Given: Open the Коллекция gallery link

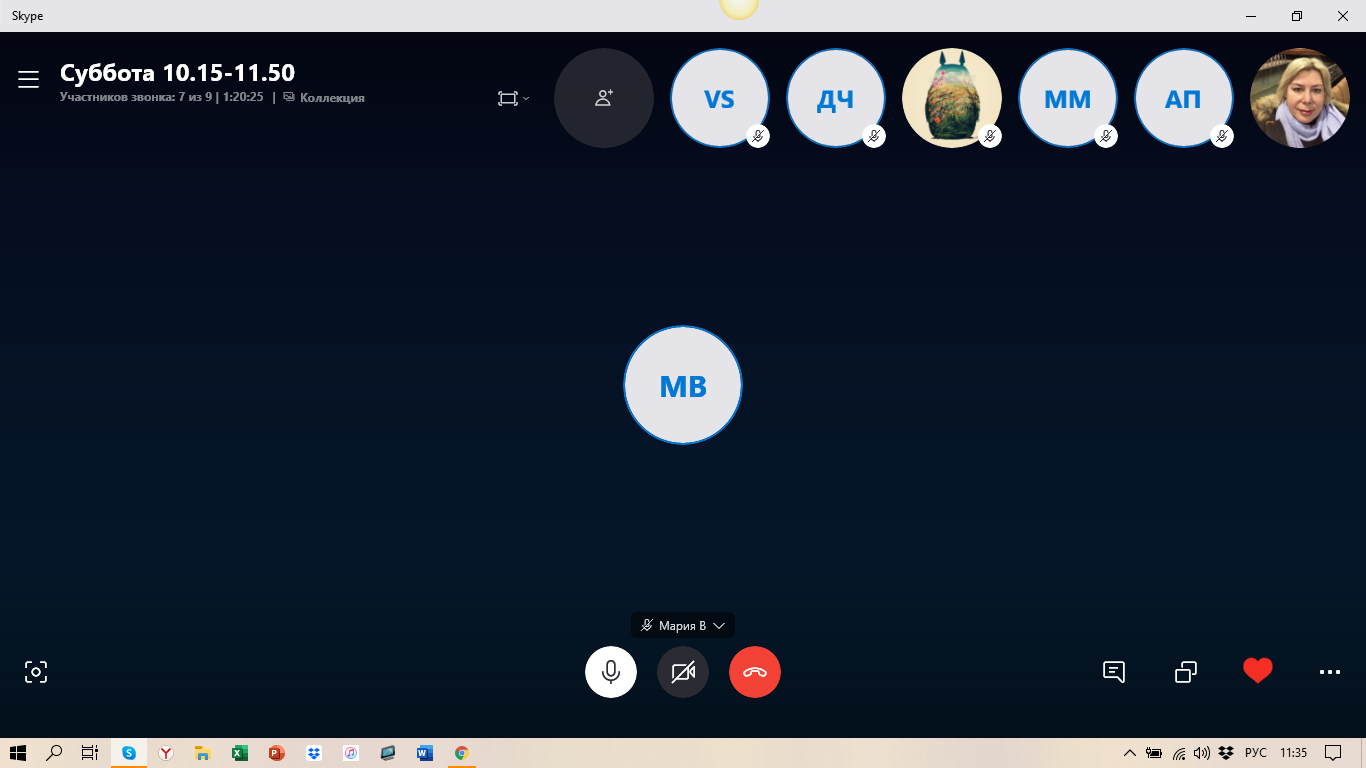Looking at the screenshot, I should (331, 98).
